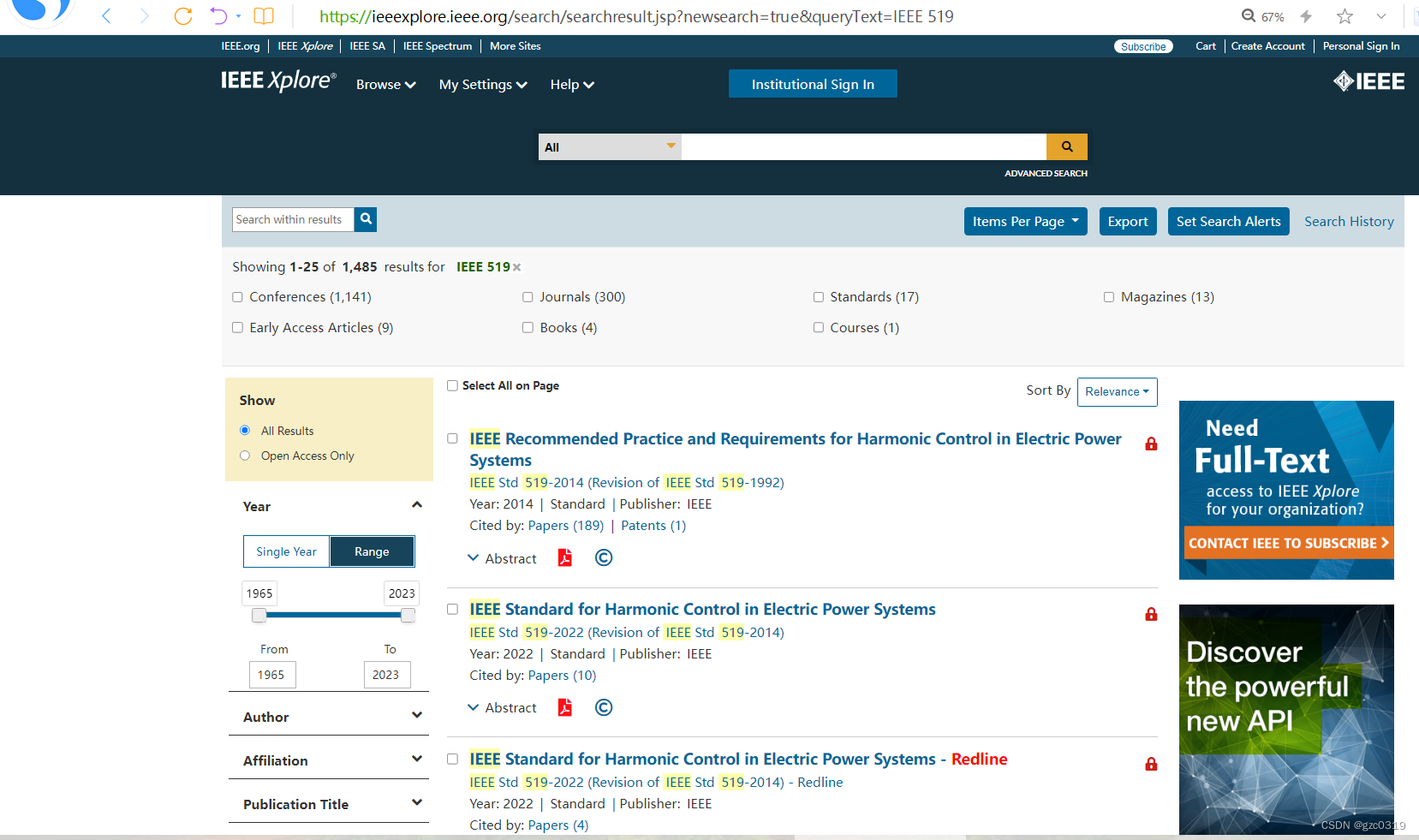Click copyright icon for IEEE Std 519-2014

click(604, 557)
